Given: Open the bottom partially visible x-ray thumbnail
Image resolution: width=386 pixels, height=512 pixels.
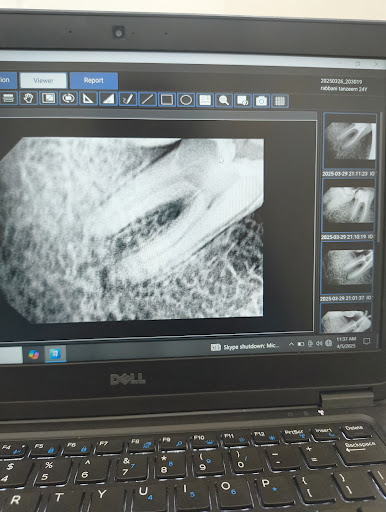Looking at the screenshot, I should click(346, 318).
